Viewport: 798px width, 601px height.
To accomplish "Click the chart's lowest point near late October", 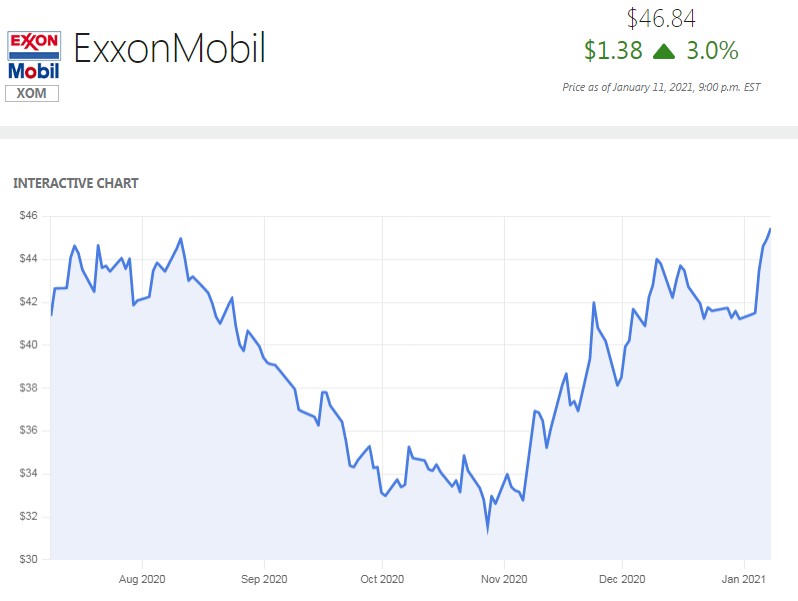I will (488, 529).
